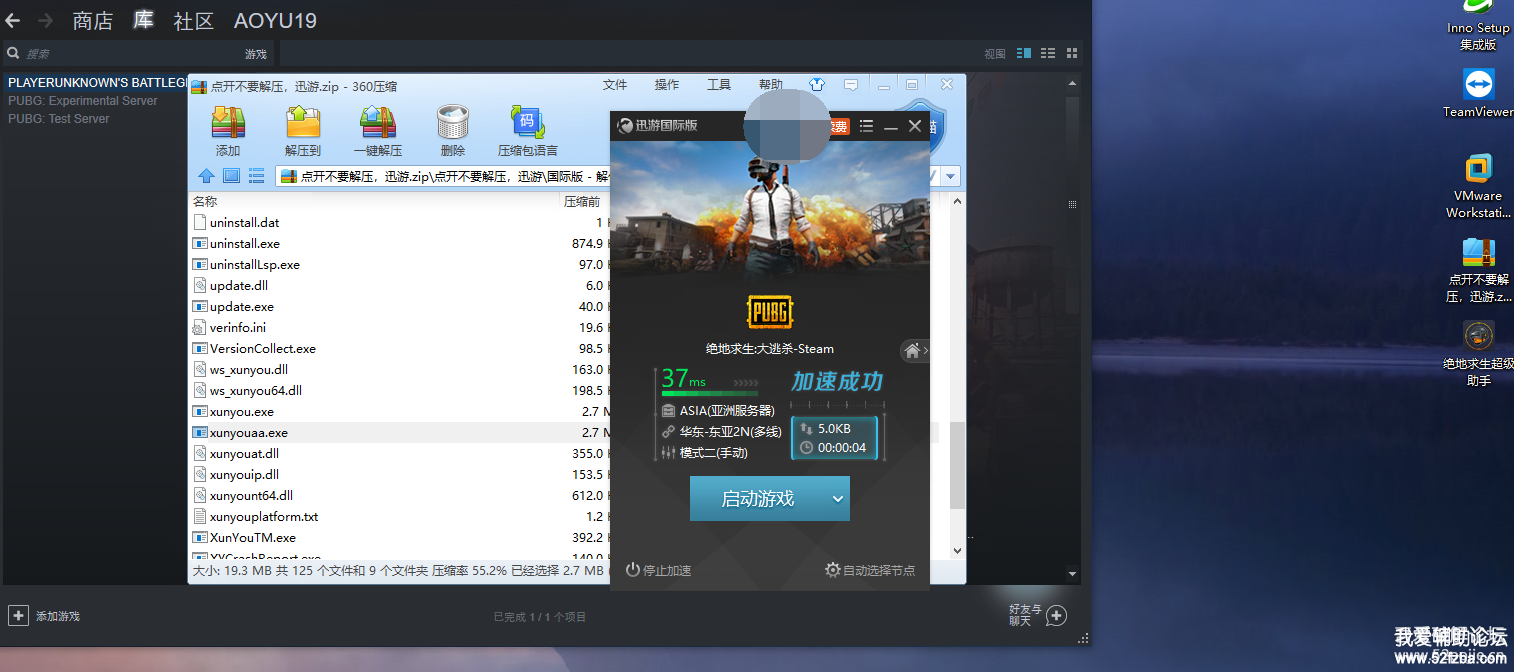The image size is (1514, 672).
Task: Open 绝地求生超级助手 desktop icon
Action: [x=1478, y=353]
